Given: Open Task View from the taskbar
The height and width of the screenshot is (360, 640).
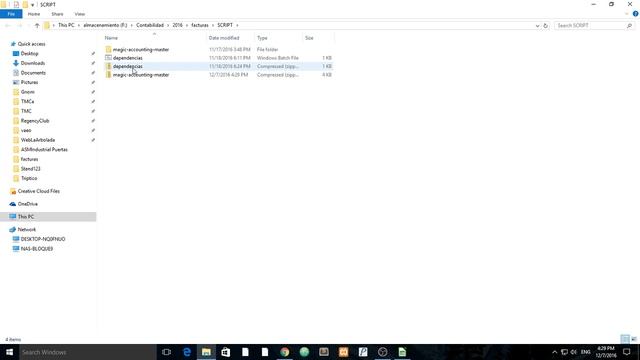Looking at the screenshot, I should click(167, 352).
